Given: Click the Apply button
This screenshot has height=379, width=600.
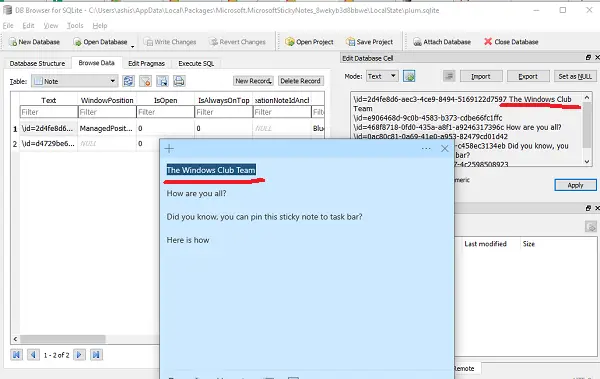Looking at the screenshot, I should coord(575,185).
